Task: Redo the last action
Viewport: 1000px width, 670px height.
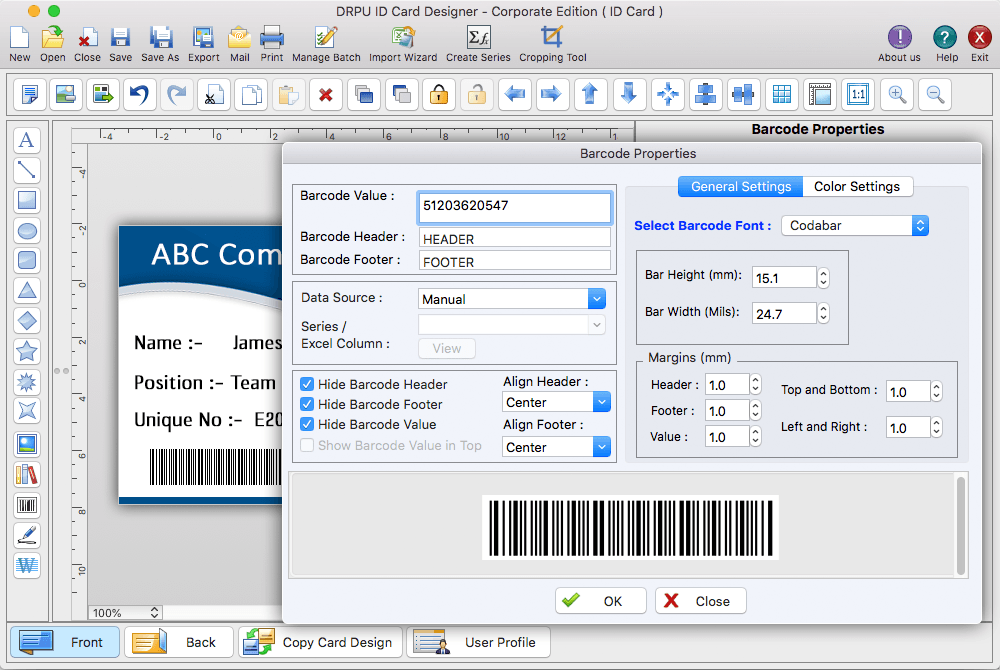Action: 177,94
